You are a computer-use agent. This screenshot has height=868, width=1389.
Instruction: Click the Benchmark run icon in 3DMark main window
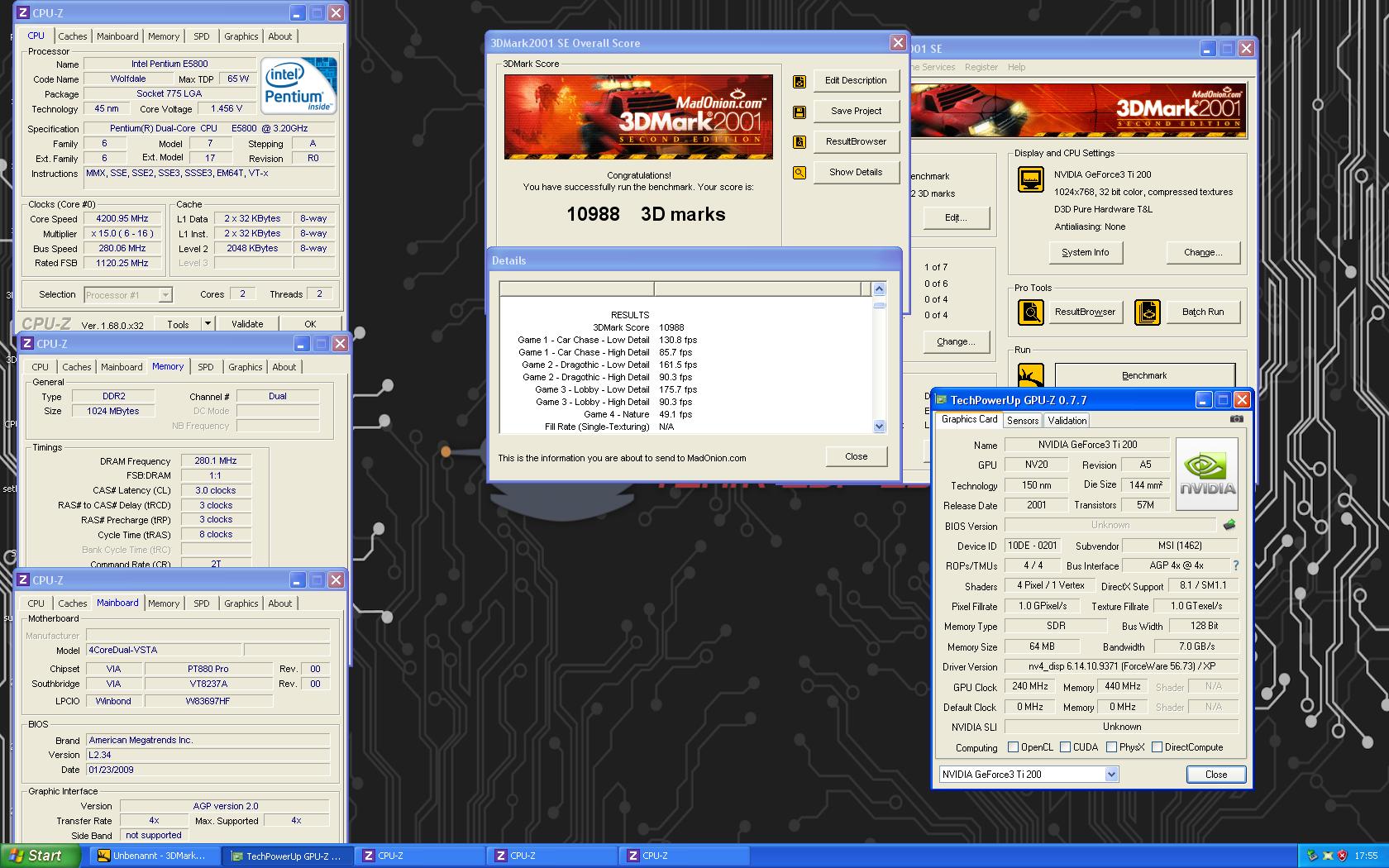coord(1030,375)
